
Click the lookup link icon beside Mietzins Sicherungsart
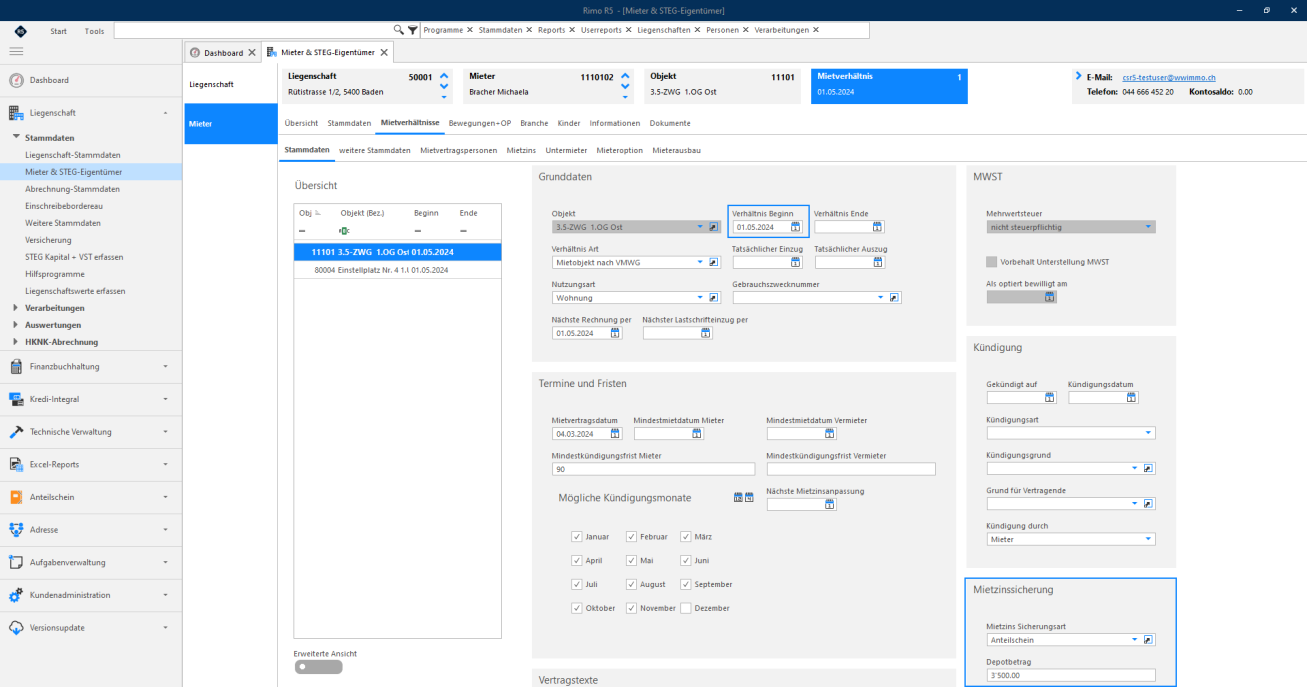[1149, 639]
